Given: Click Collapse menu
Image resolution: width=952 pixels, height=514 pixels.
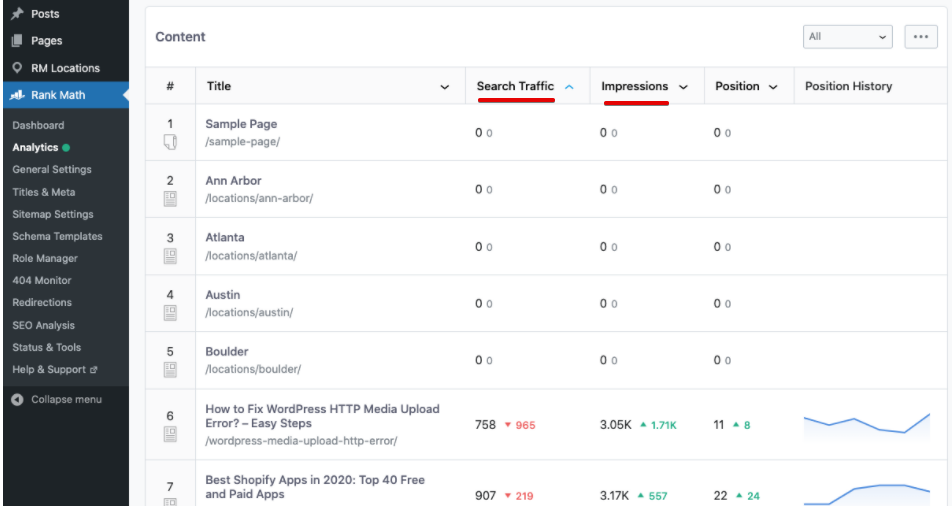Looking at the screenshot, I should coord(66,399).
